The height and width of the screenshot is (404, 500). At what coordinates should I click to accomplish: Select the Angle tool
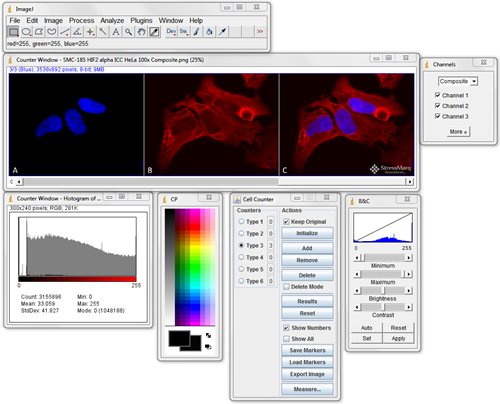click(77, 32)
